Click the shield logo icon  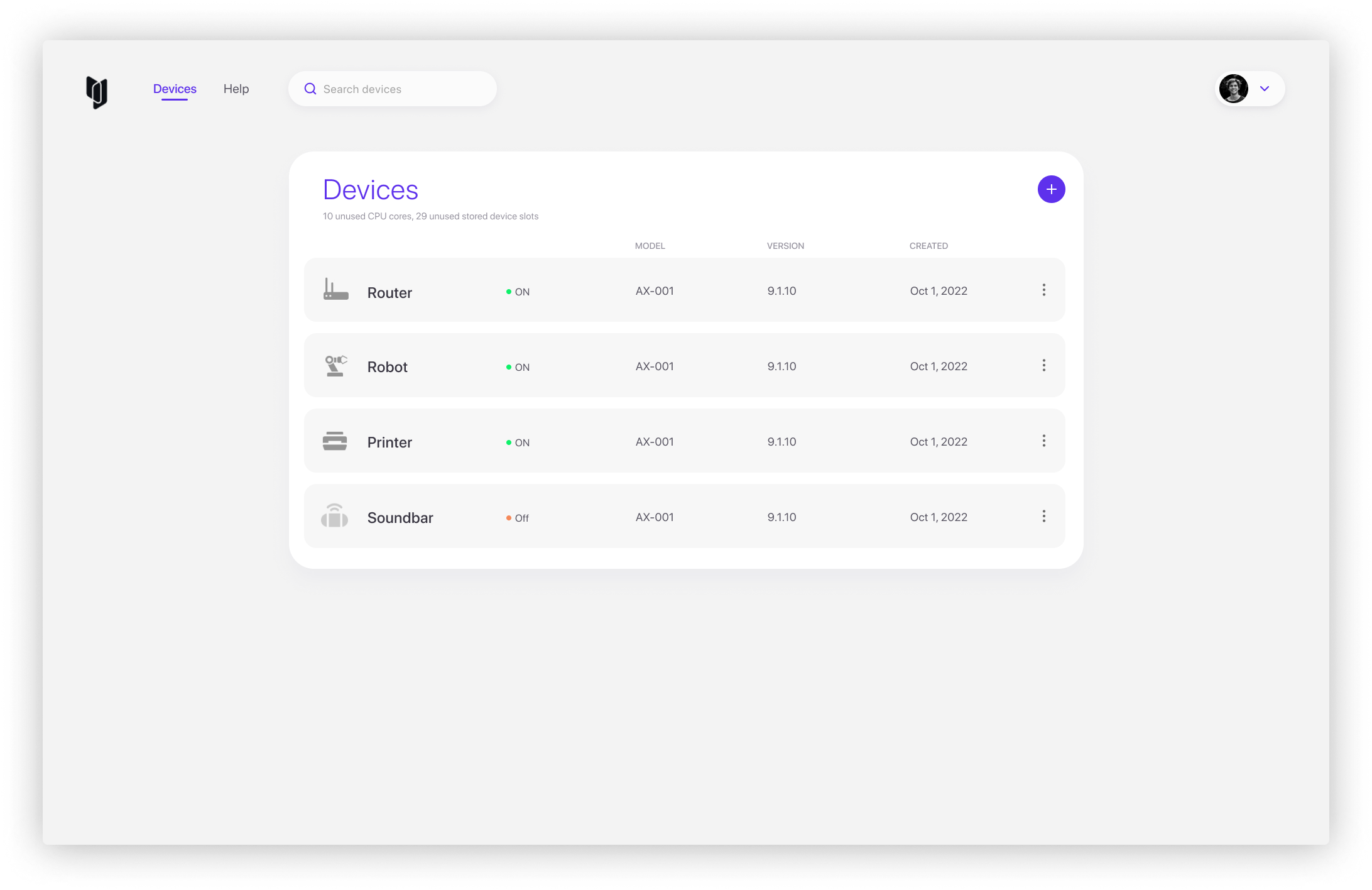[97, 92]
